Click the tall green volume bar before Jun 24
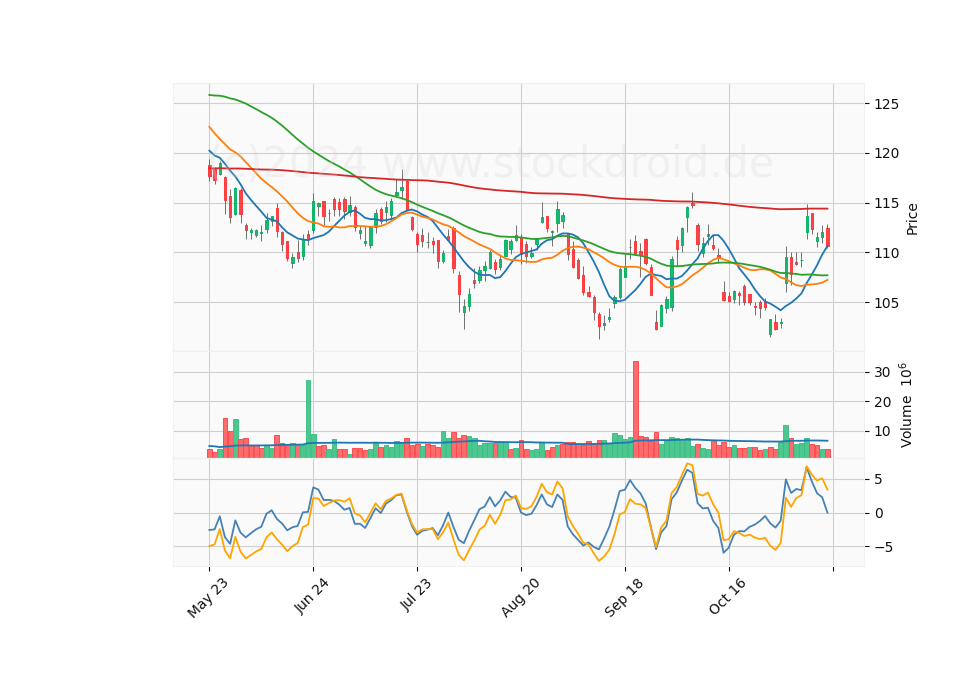The image size is (960, 690). pos(309,419)
